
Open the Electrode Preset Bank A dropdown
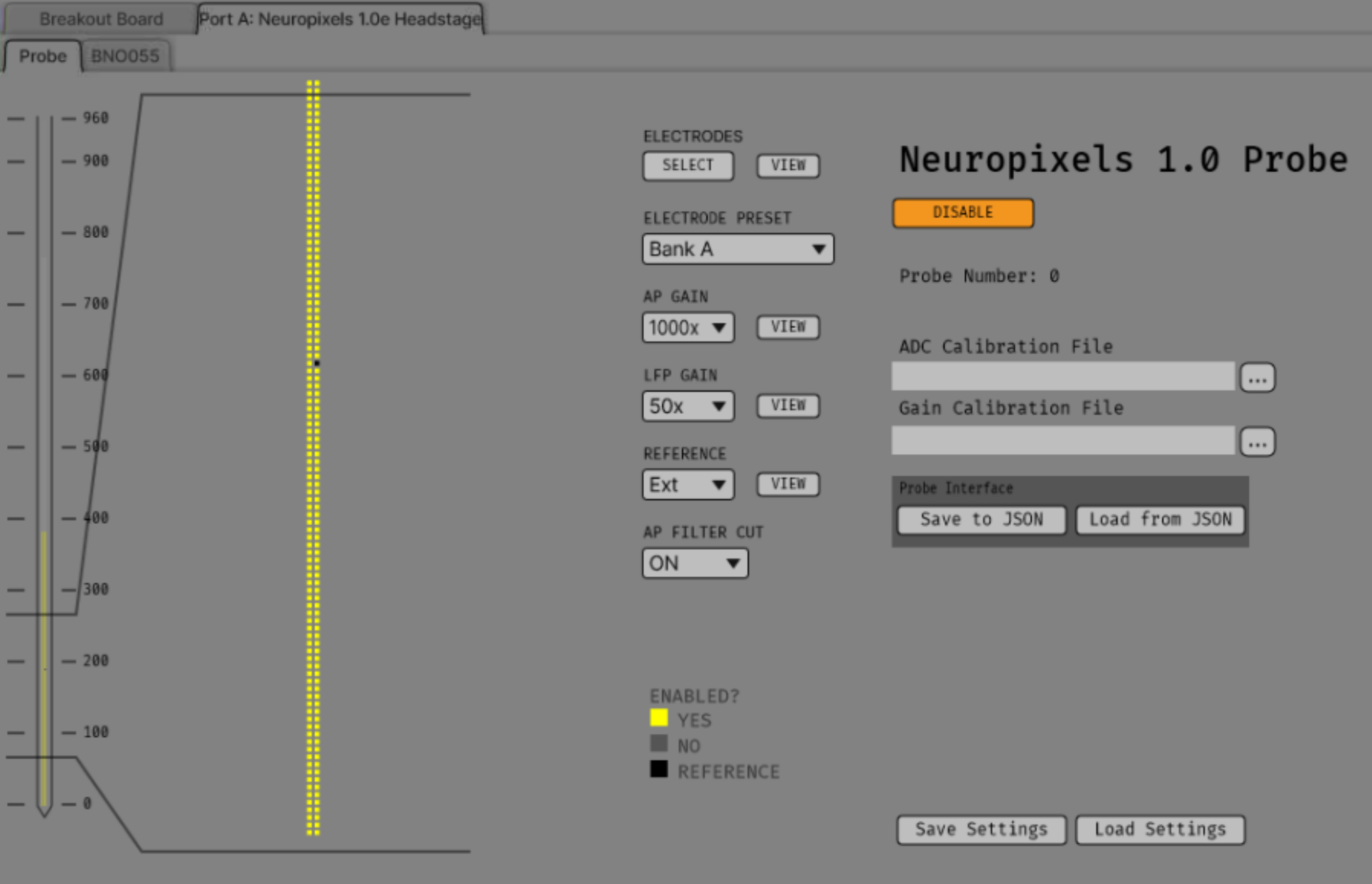click(738, 249)
